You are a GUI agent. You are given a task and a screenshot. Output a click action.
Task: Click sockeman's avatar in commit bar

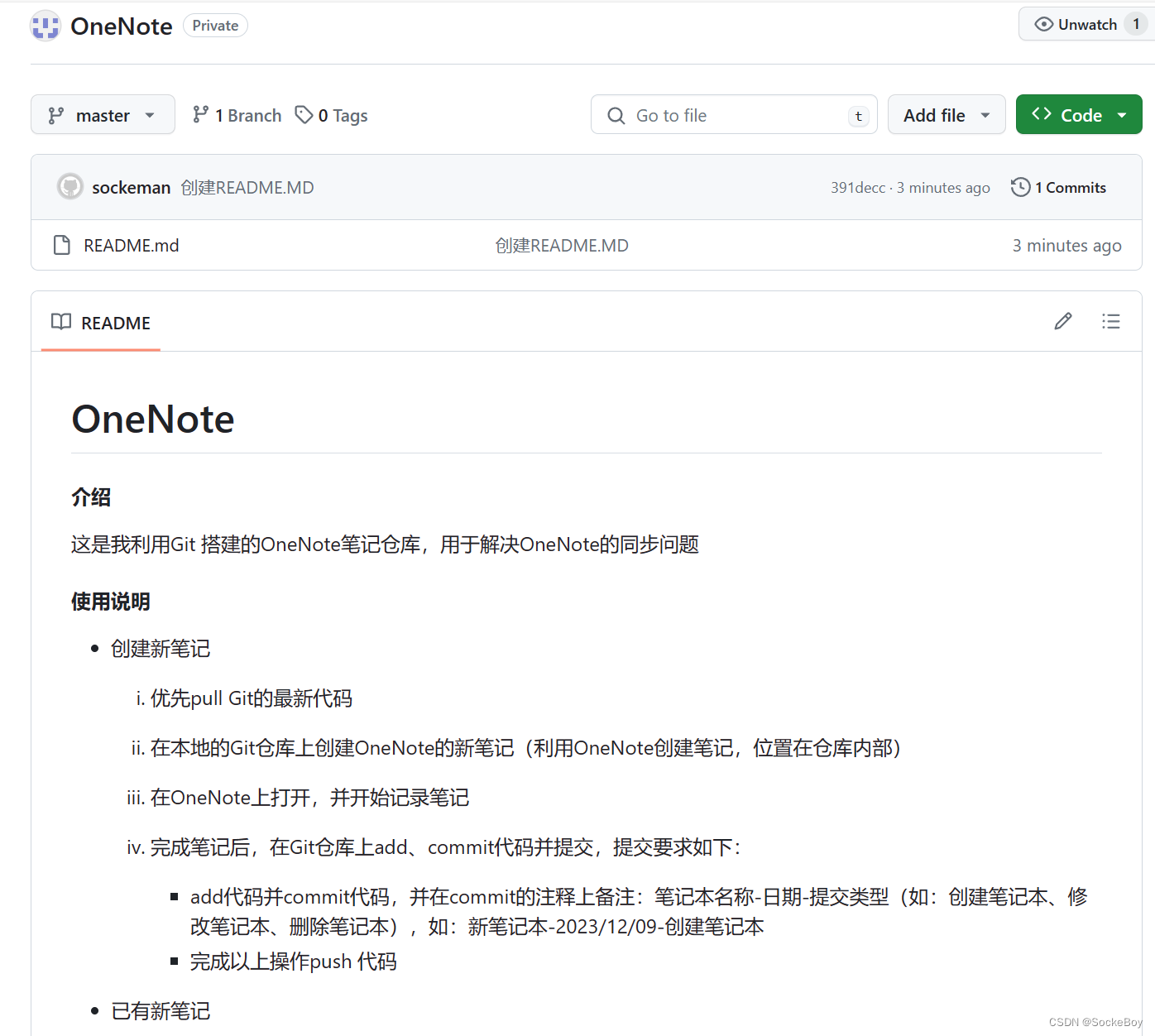point(70,186)
